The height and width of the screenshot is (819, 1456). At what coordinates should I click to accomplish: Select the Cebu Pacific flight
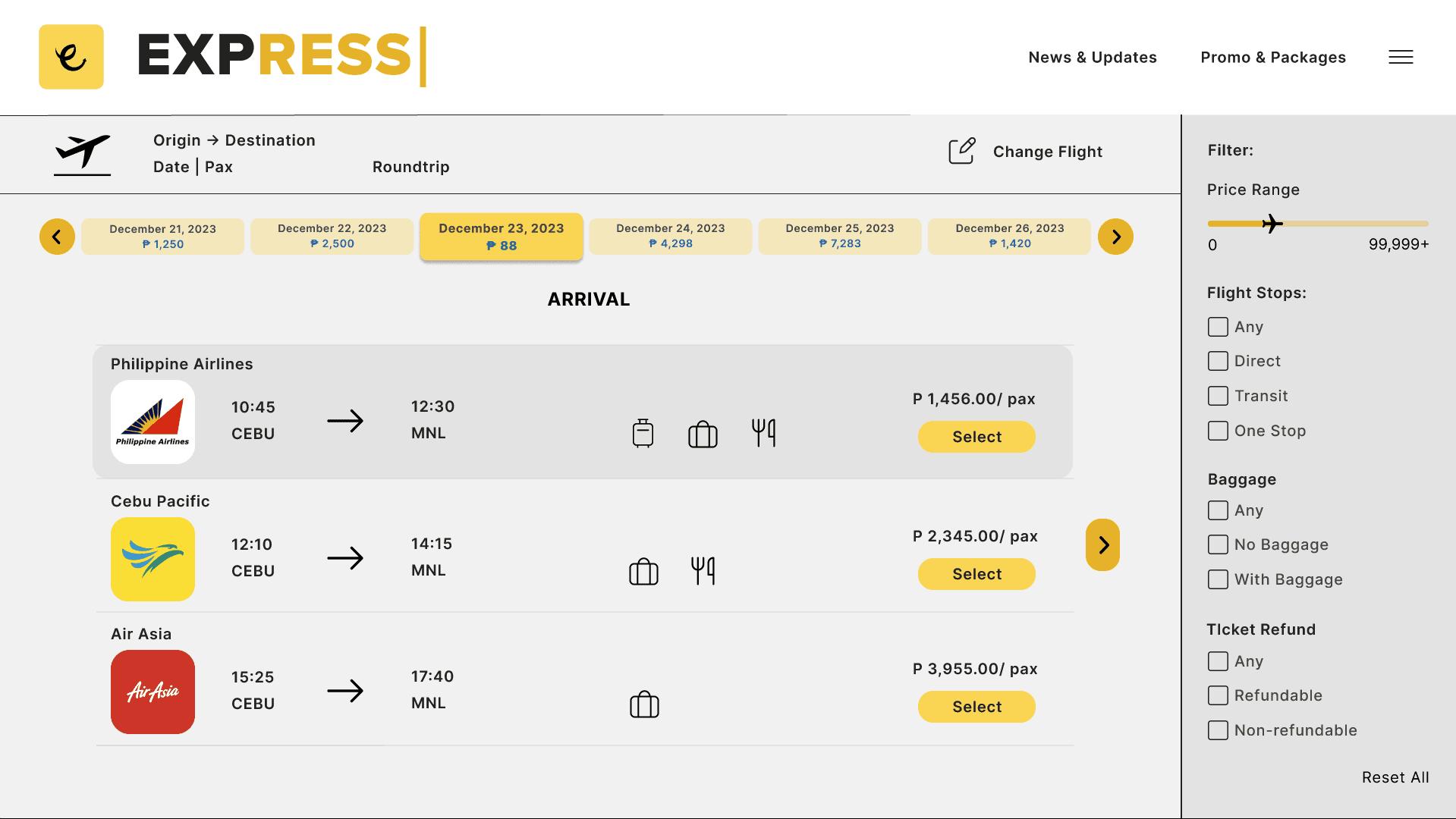[x=976, y=574]
